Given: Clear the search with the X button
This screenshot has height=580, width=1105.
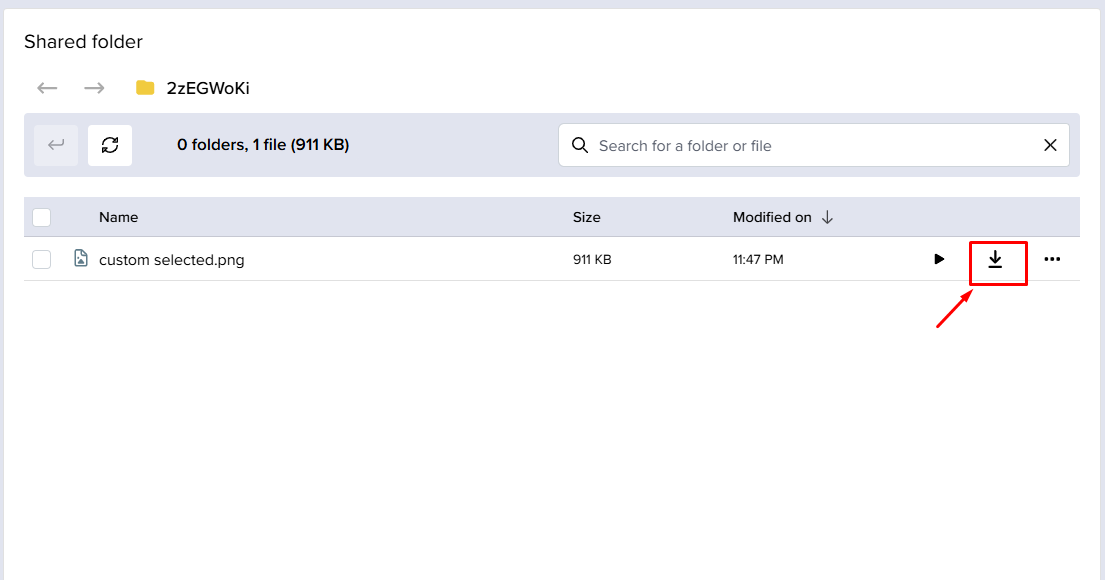Looking at the screenshot, I should (1050, 145).
